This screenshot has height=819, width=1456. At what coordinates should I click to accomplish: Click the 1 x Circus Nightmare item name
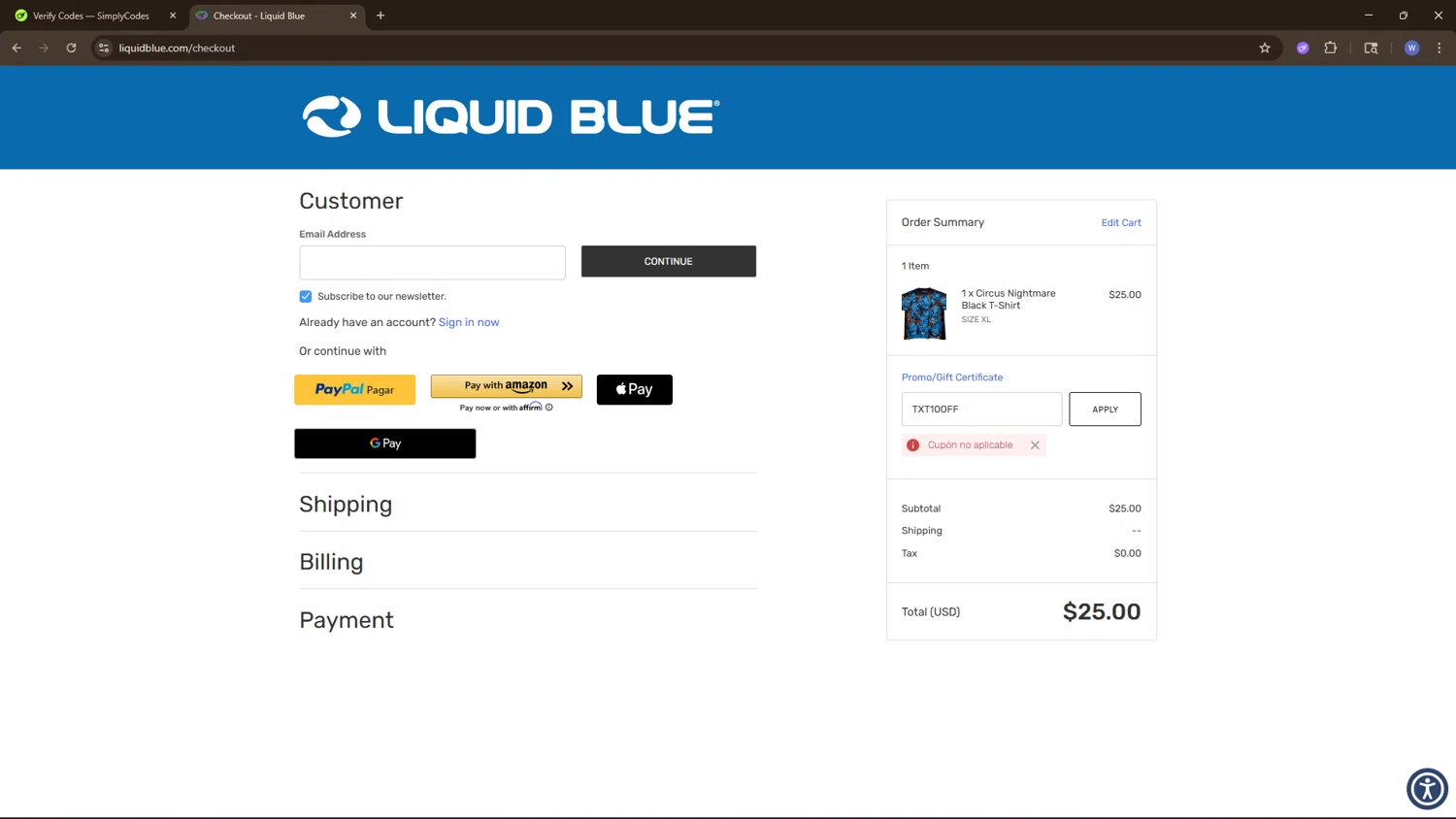(1009, 299)
